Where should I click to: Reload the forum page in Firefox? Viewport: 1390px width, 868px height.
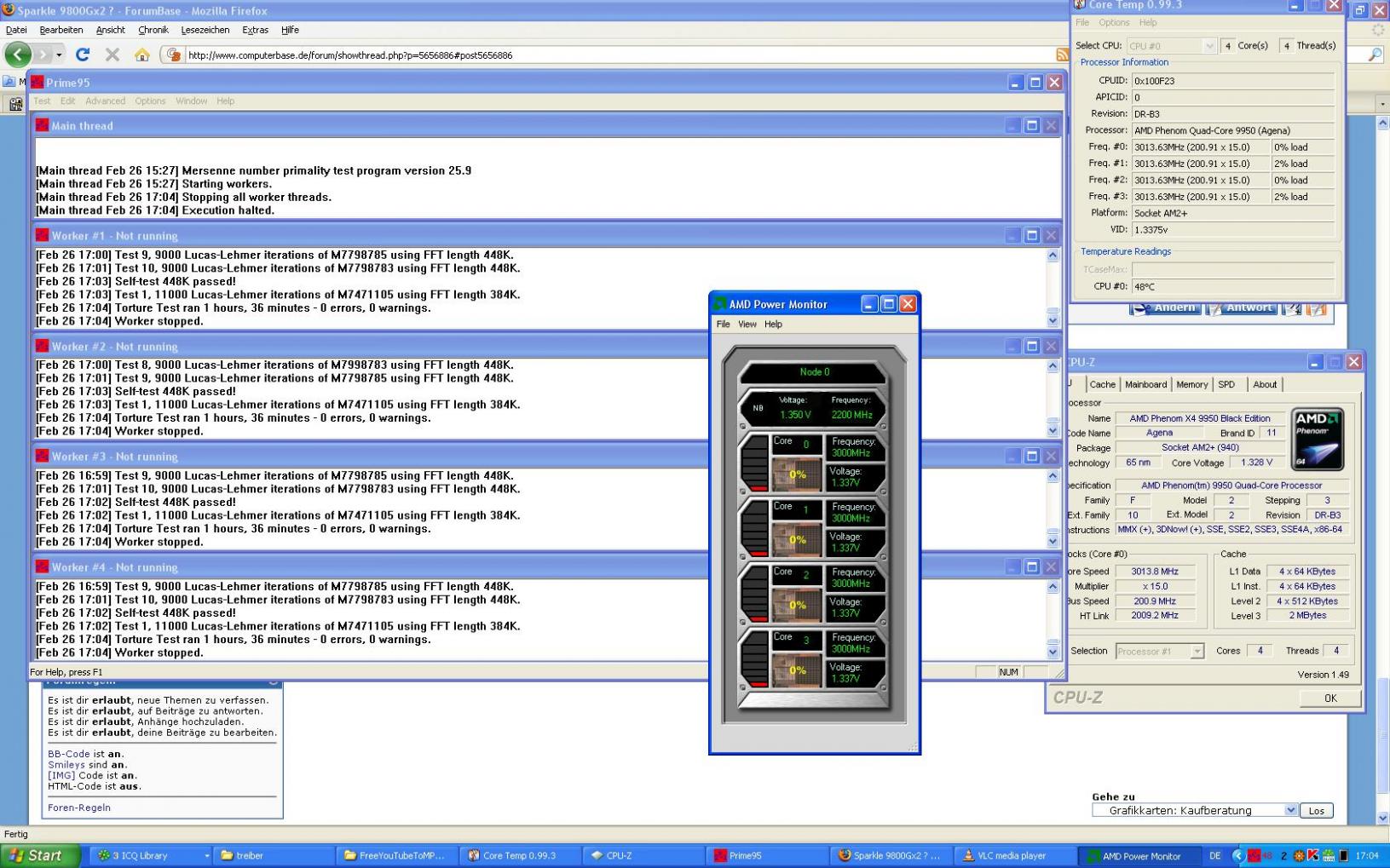coord(83,55)
